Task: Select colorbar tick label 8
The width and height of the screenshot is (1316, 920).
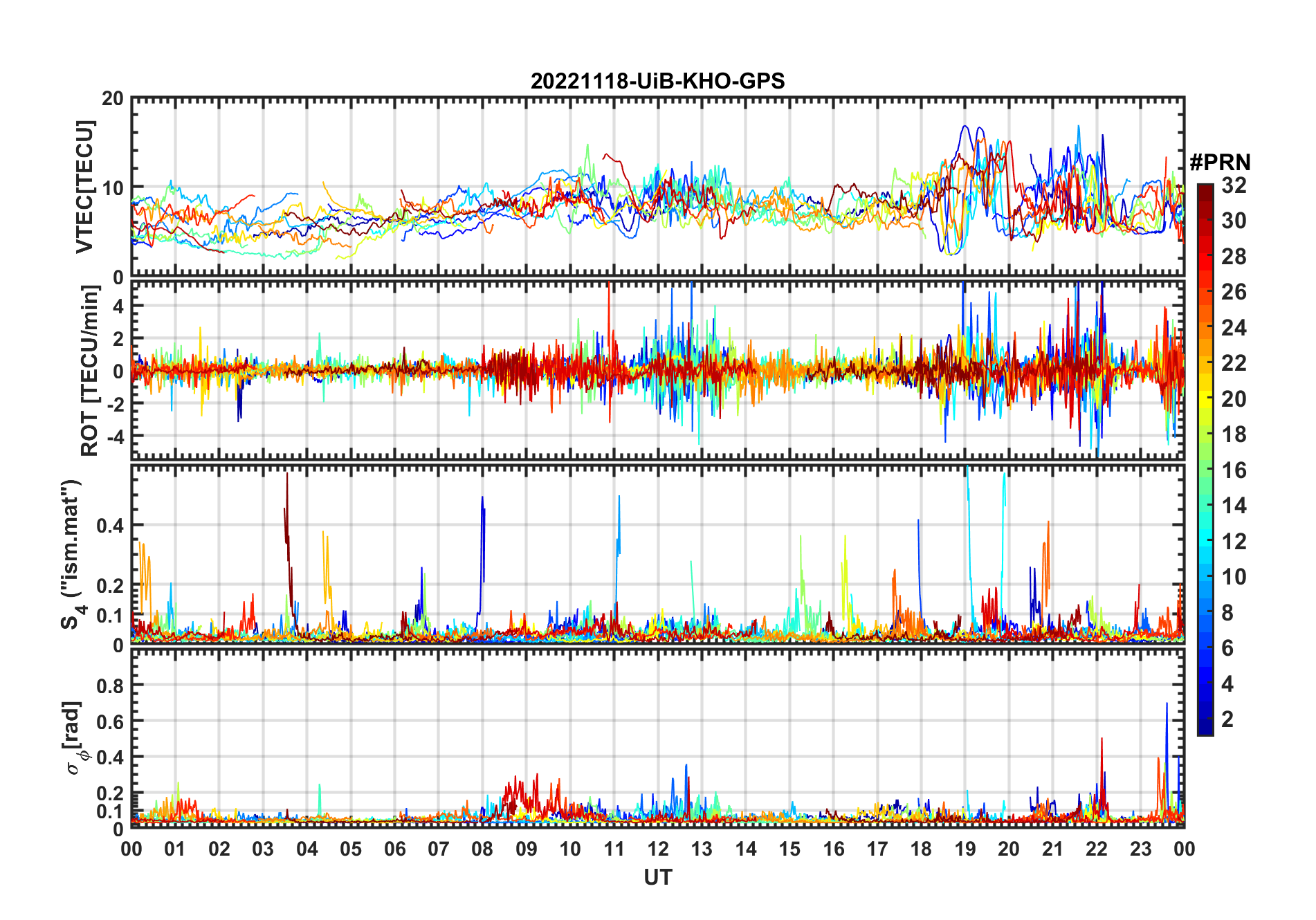Action: 1227,612
